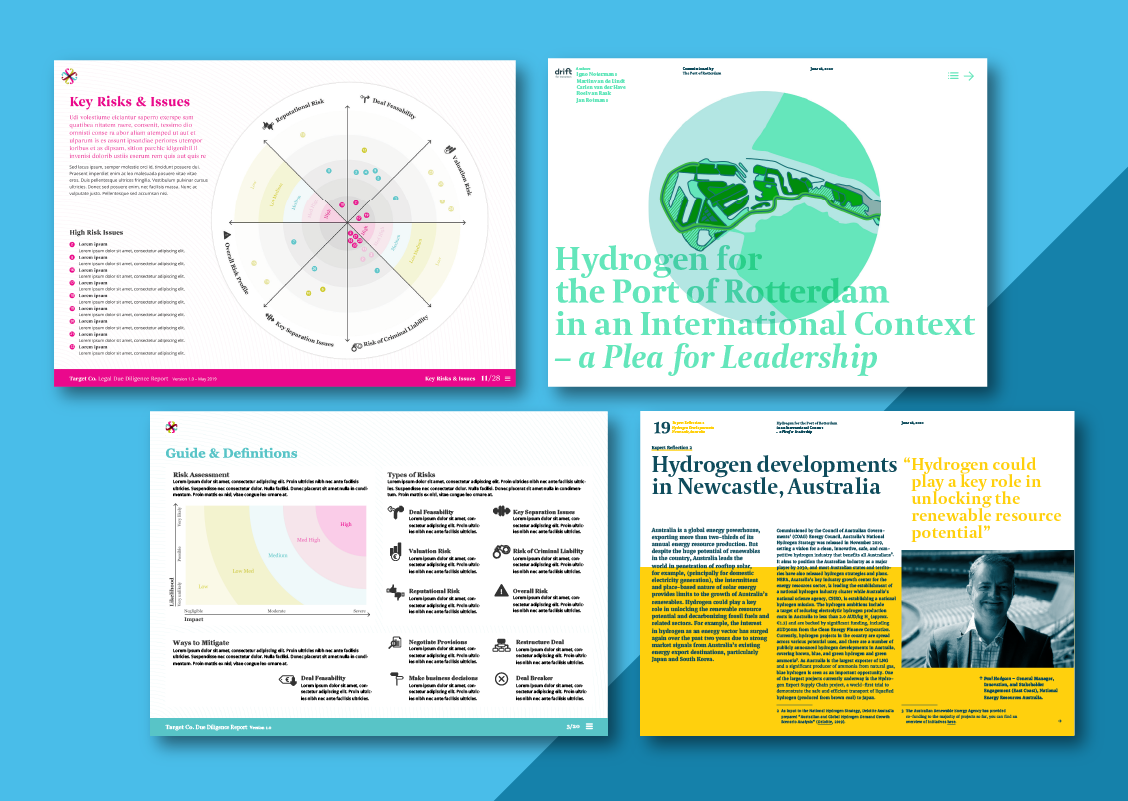The image size is (1128, 801).
Task: Click the portrait photo of the smiling man
Action: tap(988, 609)
